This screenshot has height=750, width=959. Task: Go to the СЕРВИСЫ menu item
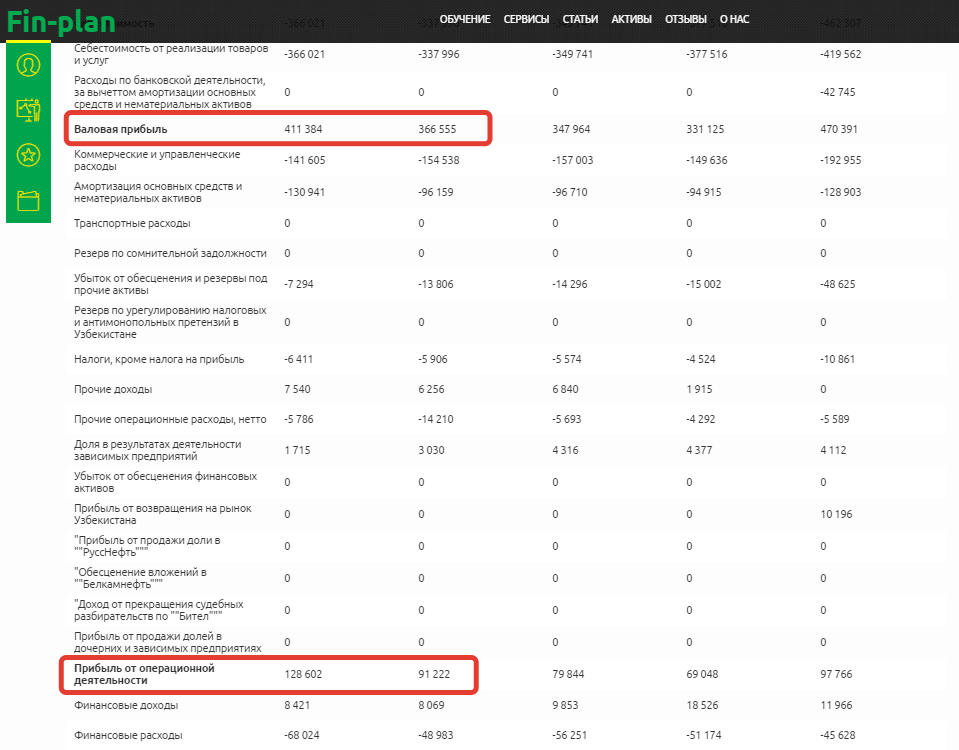[527, 19]
